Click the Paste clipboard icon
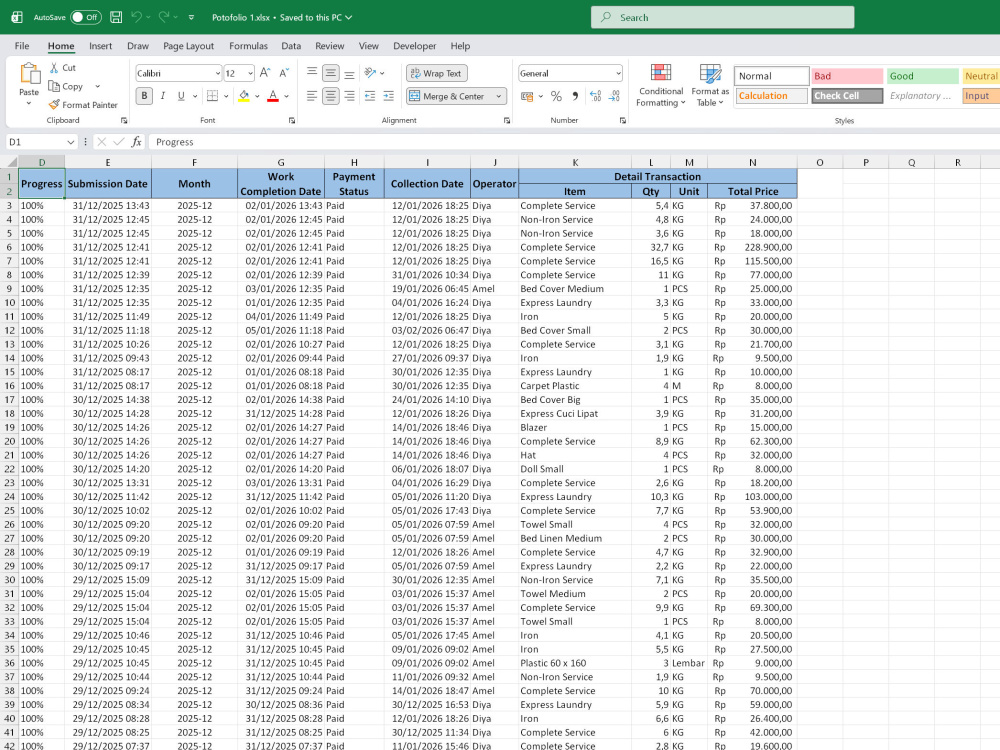 click(x=29, y=73)
